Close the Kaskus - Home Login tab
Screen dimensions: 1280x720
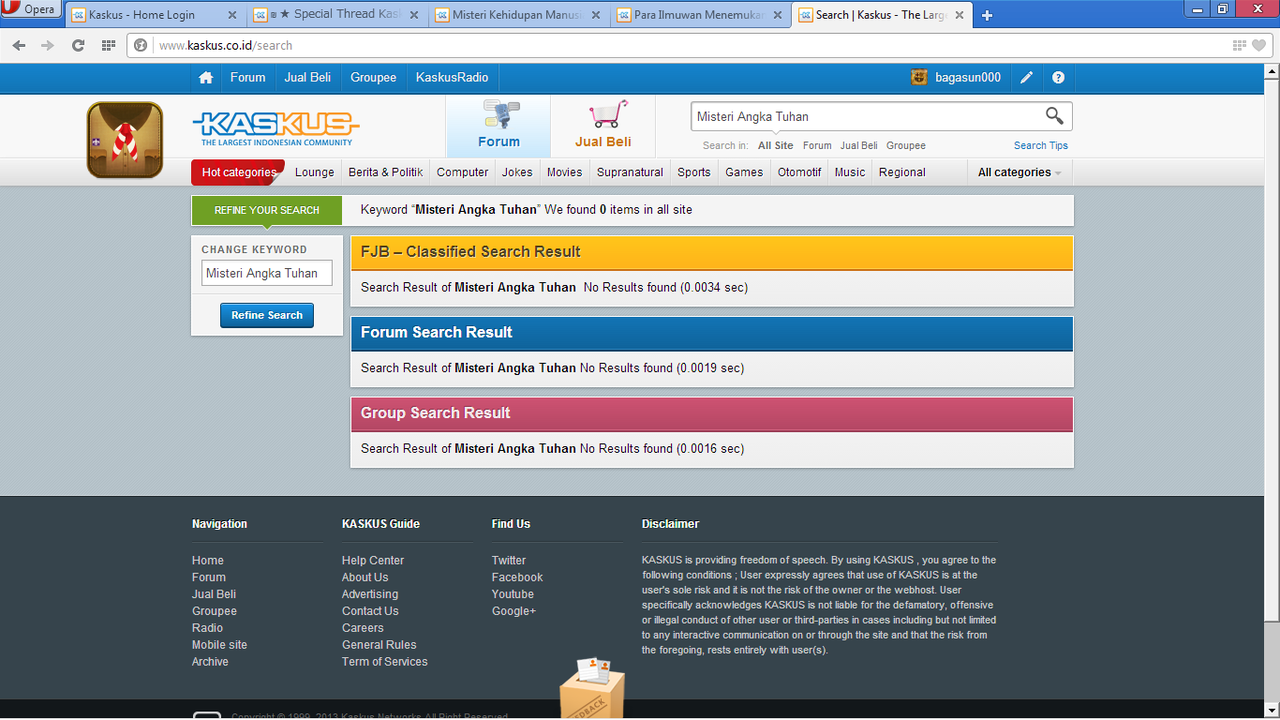click(x=232, y=15)
